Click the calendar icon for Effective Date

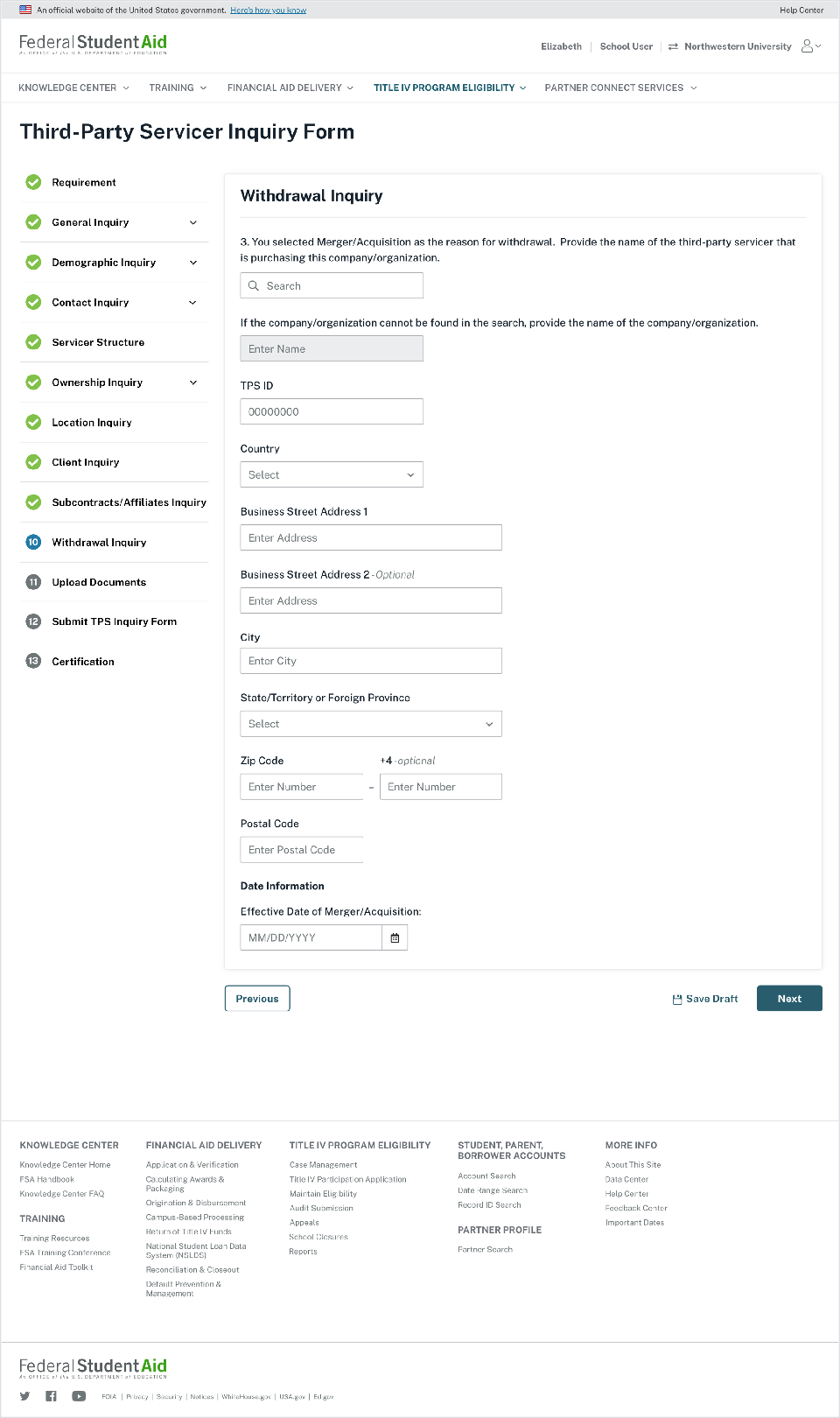(395, 937)
